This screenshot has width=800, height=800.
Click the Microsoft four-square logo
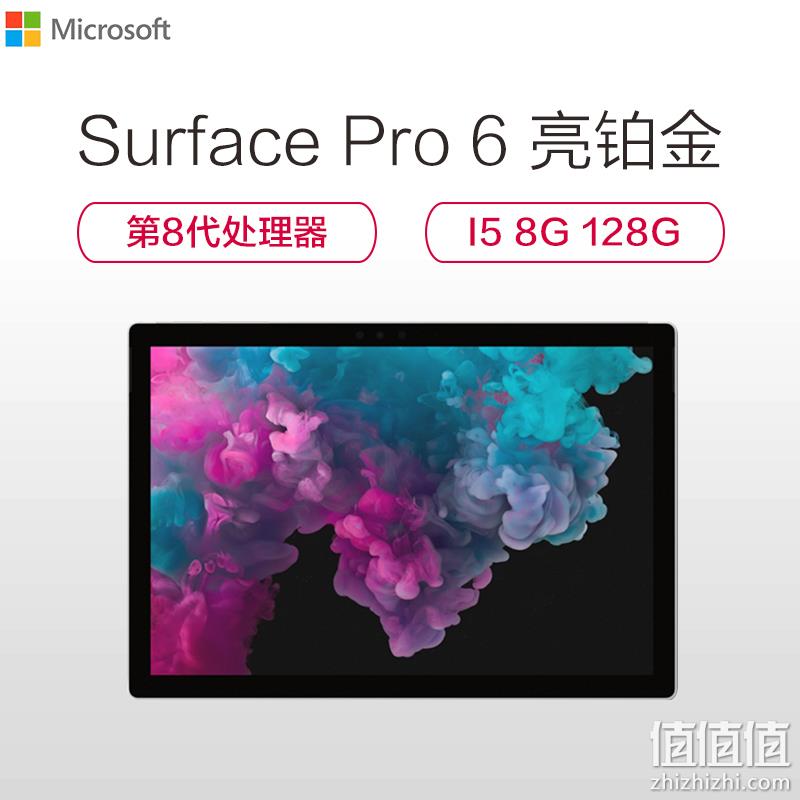[x=23, y=29]
